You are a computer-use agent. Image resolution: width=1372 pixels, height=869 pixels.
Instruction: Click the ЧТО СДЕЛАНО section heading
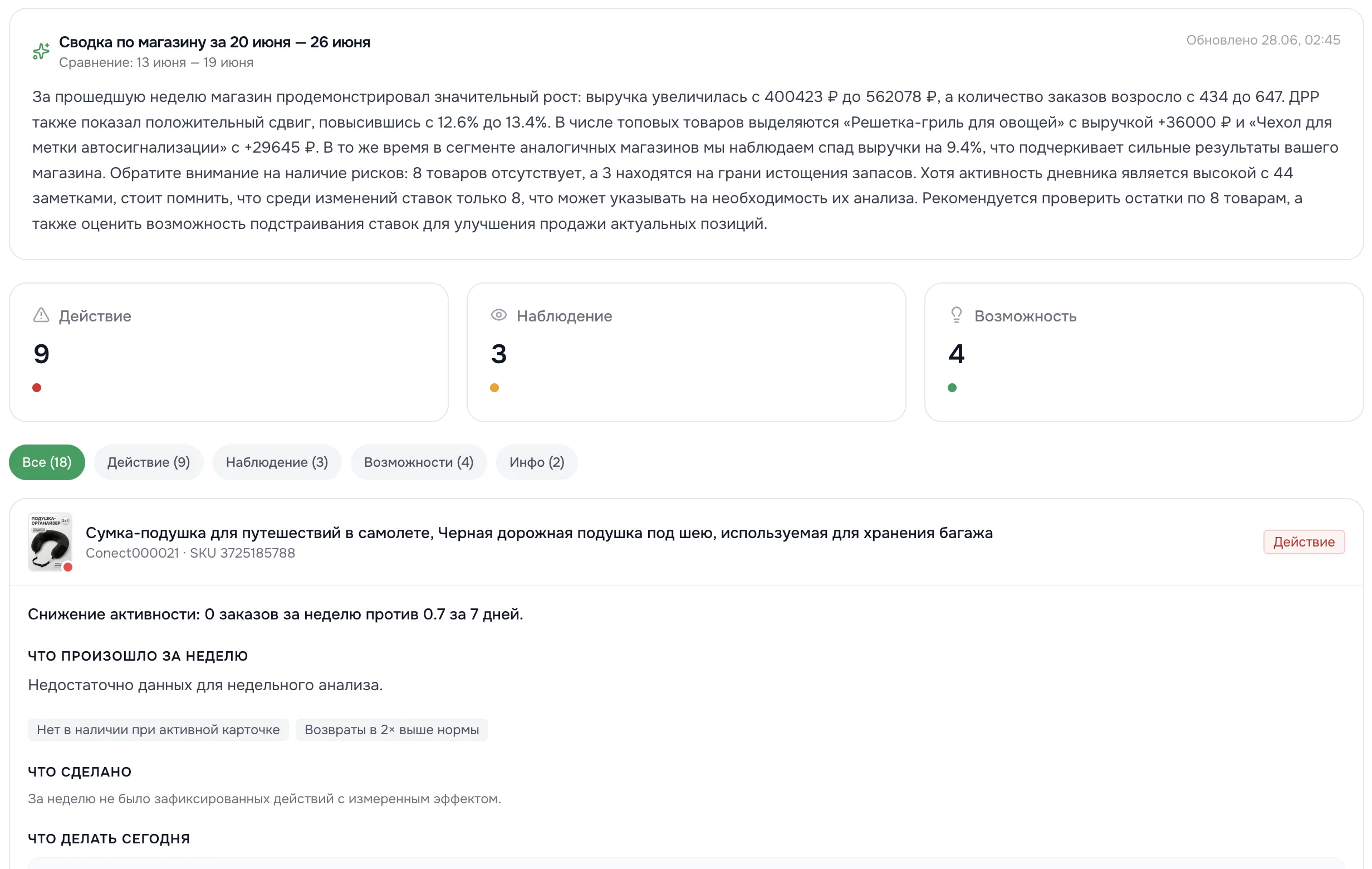(x=80, y=772)
